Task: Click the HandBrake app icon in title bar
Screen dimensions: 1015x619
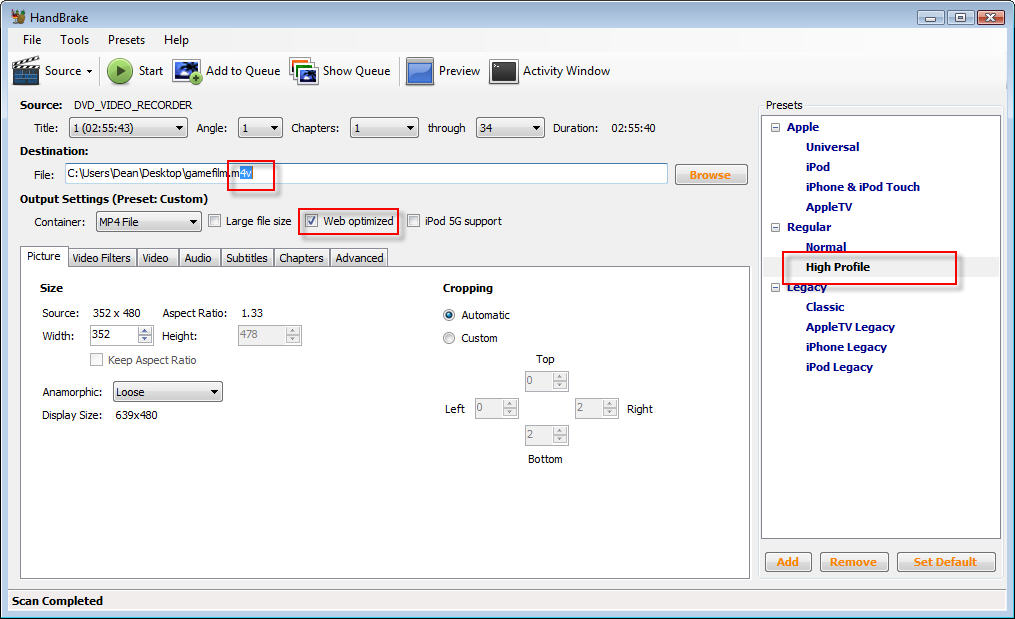Action: click(x=18, y=17)
